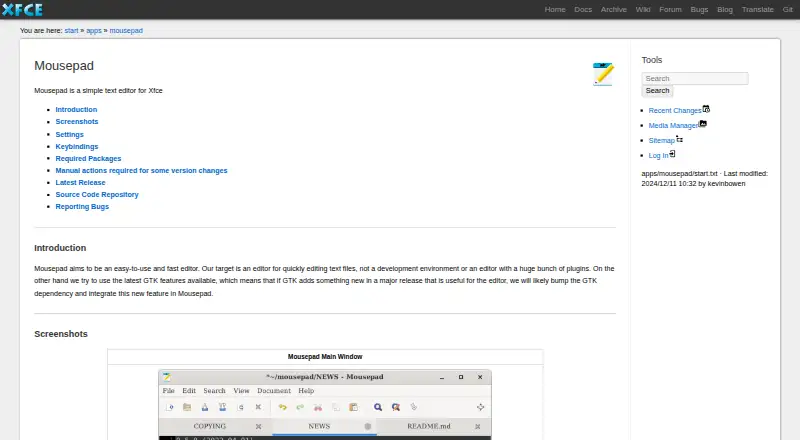Screen dimensions: 800x440
Task: Click the 'apps' breadcrumb link
Action: [x=94, y=31]
